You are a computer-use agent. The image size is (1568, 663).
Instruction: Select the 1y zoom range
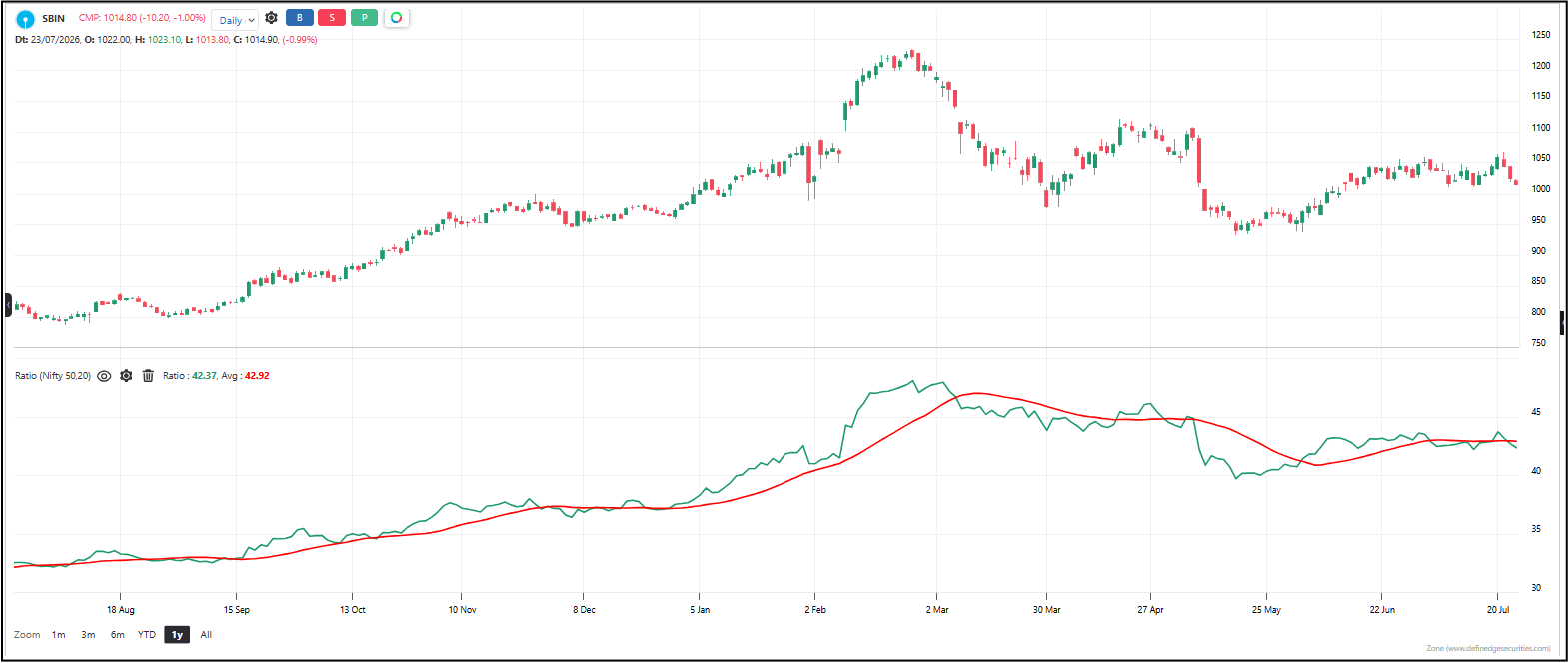tap(177, 635)
